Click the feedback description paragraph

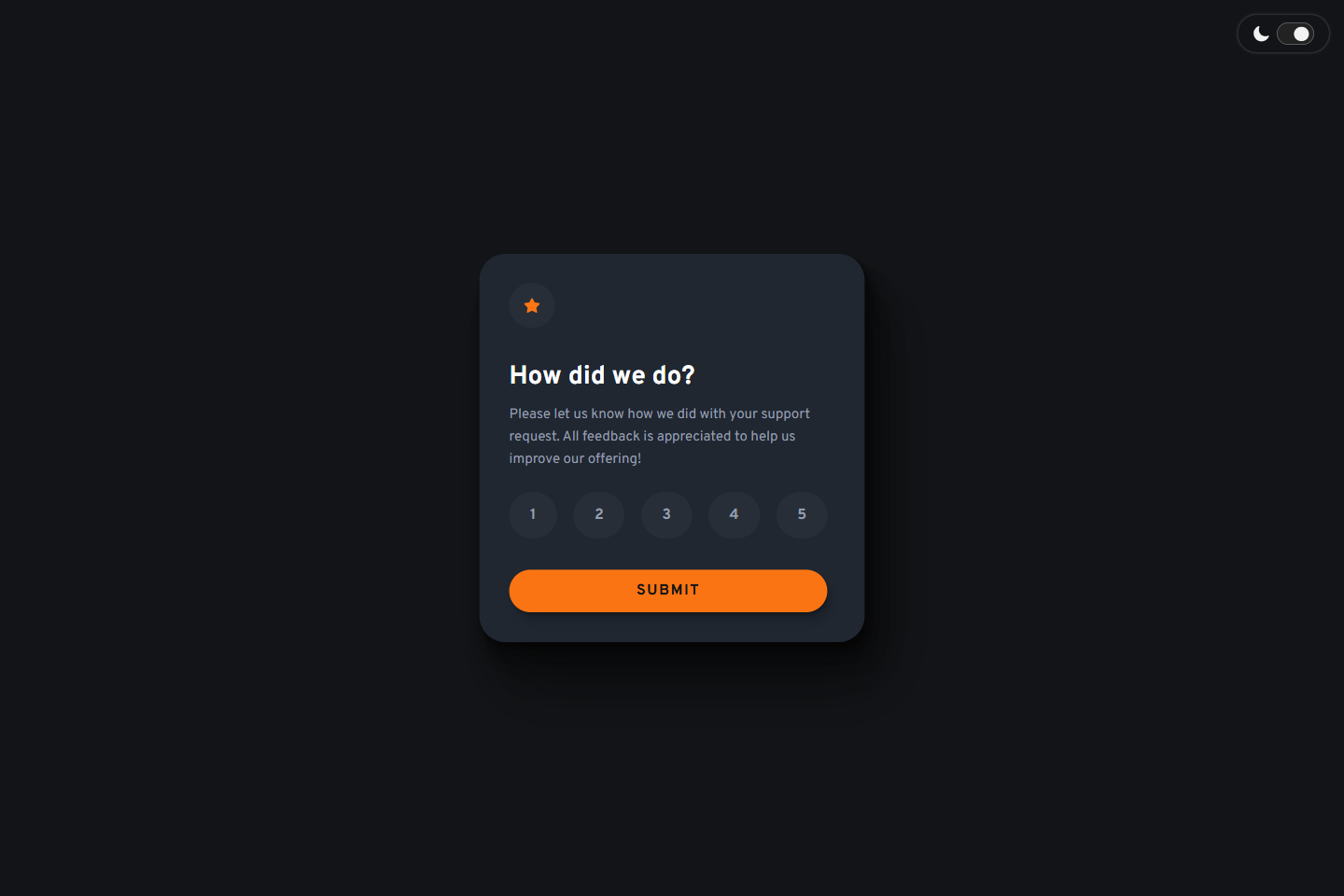click(x=660, y=436)
